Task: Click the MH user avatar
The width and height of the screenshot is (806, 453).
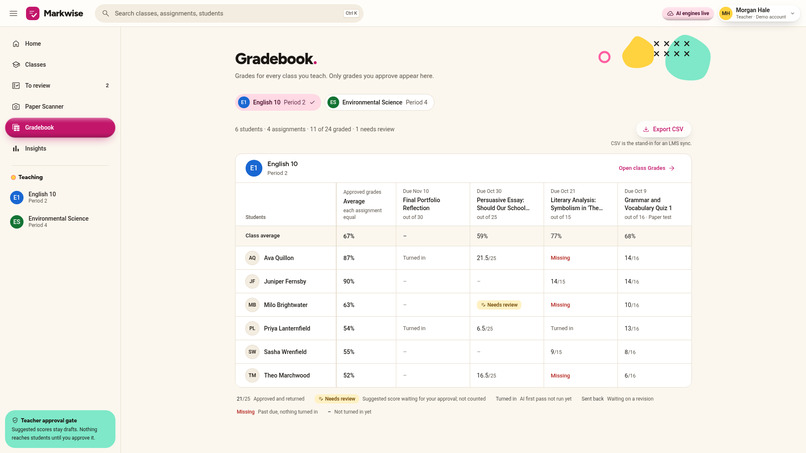Action: coord(725,13)
